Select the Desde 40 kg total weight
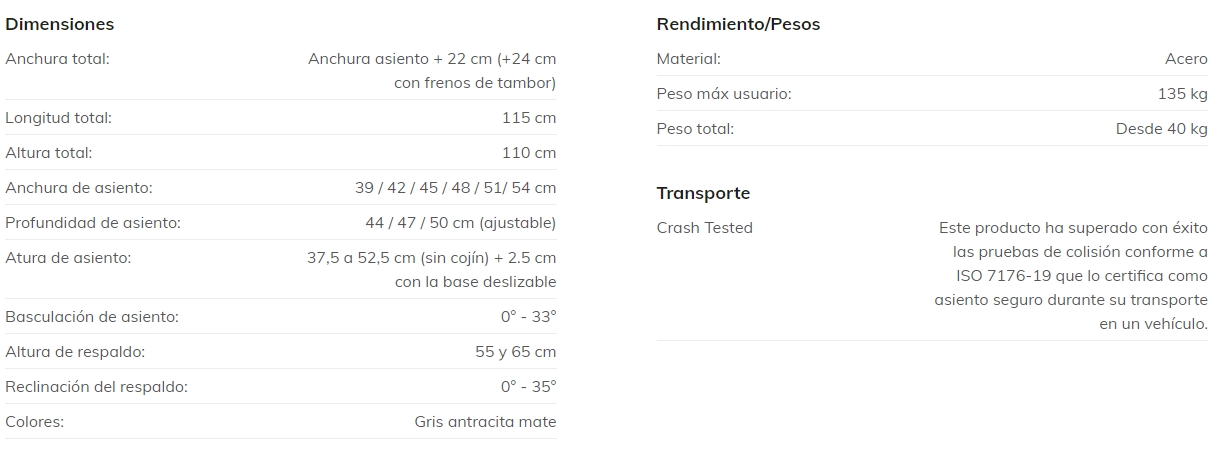 (x=1161, y=129)
